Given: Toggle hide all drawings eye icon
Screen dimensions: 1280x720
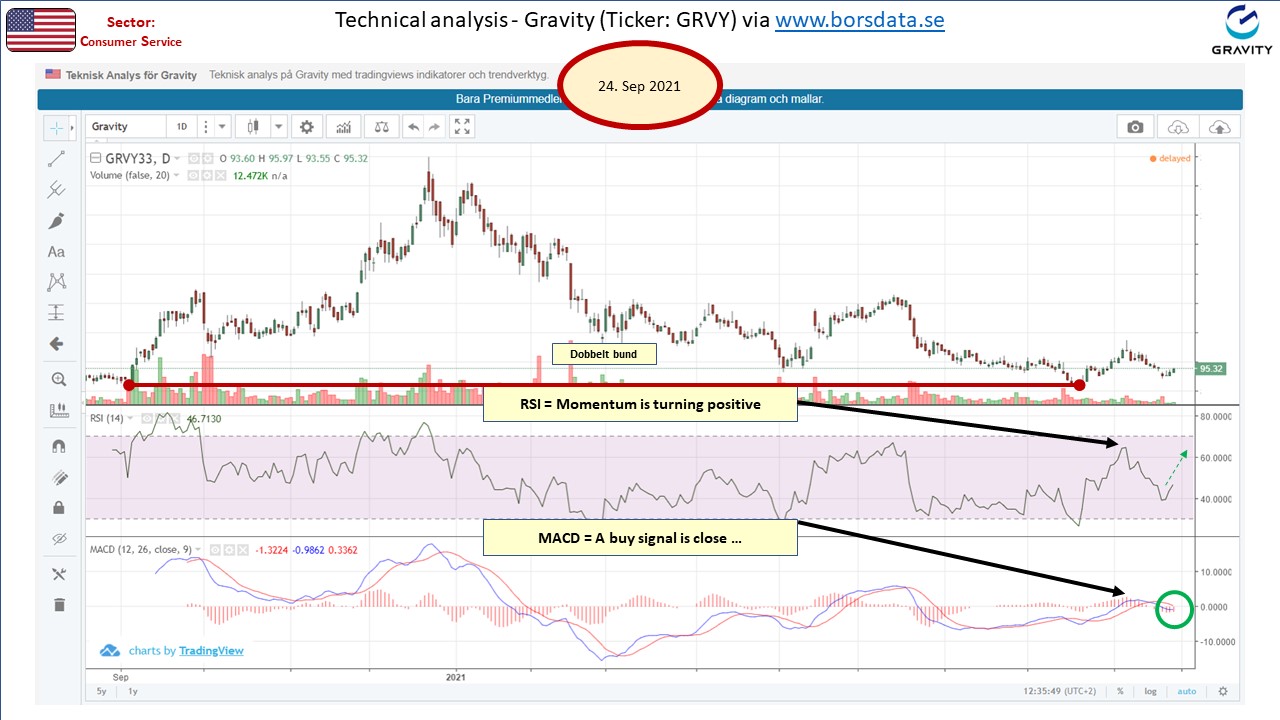Looking at the screenshot, I should point(57,539).
